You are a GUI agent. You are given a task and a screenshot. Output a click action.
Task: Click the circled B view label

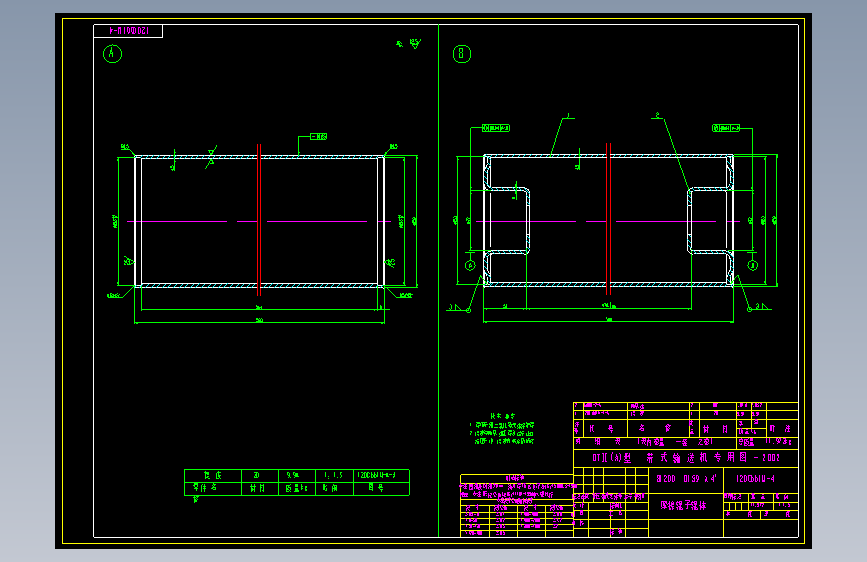pos(462,54)
